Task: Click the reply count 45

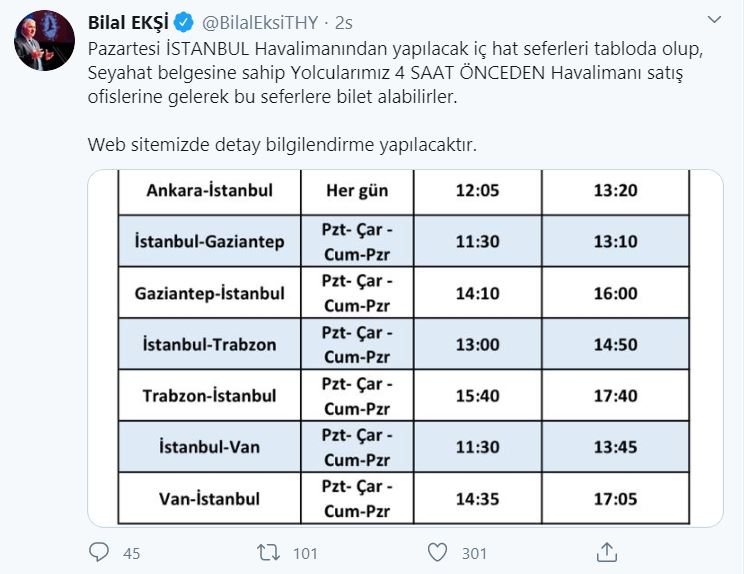Action: coord(131,552)
